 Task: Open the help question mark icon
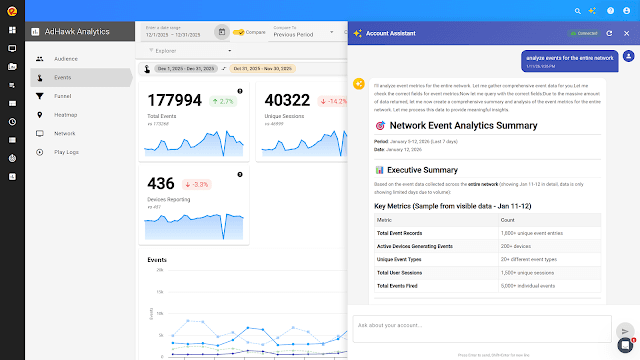(610, 11)
